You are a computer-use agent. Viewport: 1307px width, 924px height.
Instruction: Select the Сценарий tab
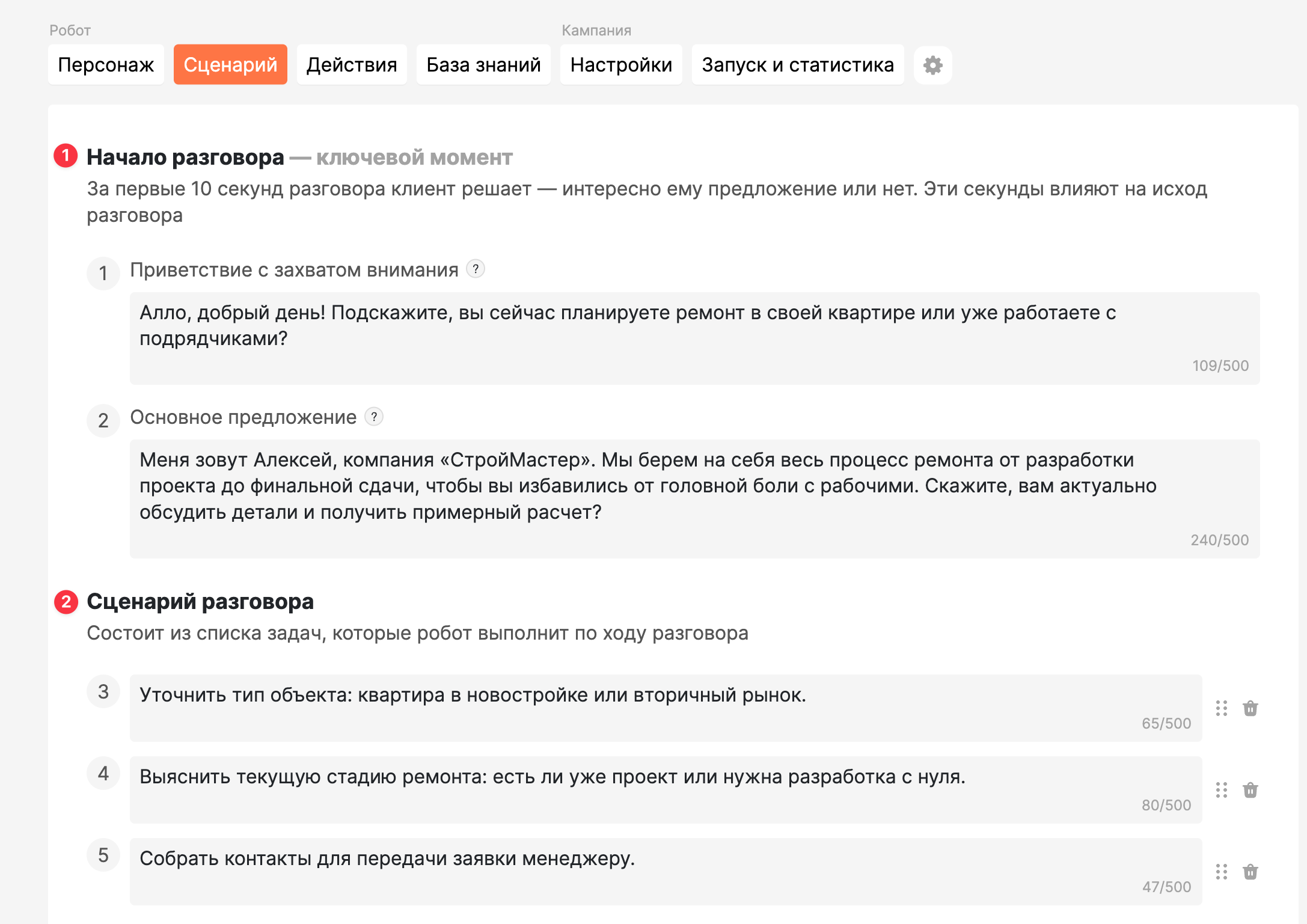(230, 65)
